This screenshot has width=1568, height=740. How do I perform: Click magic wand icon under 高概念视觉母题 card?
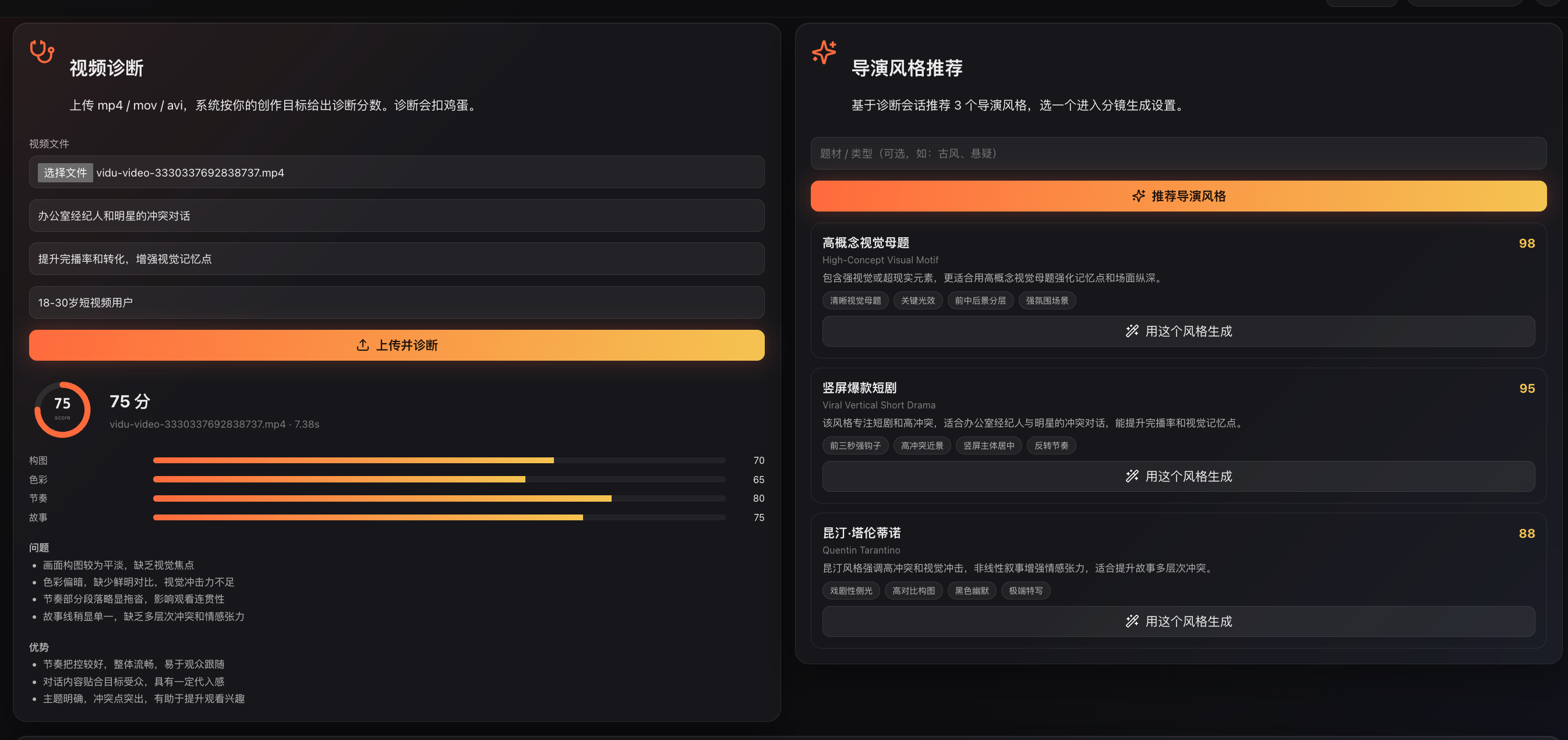coord(1132,331)
